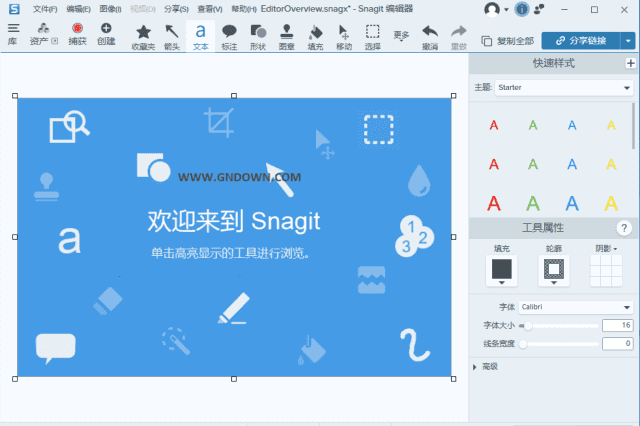Open the Outline color swatch
The width and height of the screenshot is (640, 426).
pyautogui.click(x=554, y=271)
